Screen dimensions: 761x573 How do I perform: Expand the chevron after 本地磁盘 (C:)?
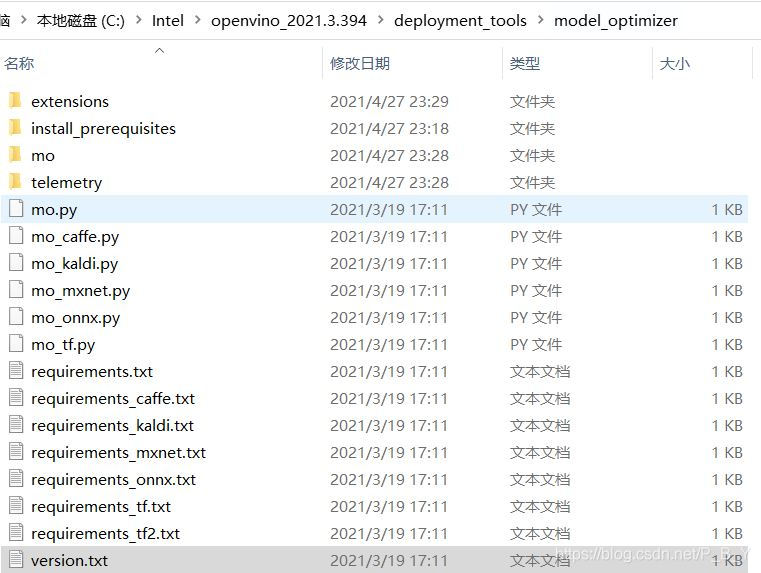[x=139, y=20]
